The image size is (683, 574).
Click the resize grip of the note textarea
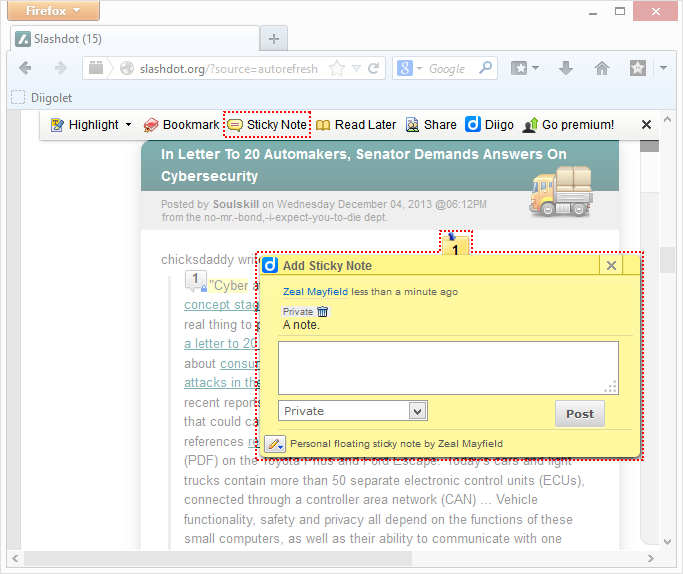coord(611,387)
